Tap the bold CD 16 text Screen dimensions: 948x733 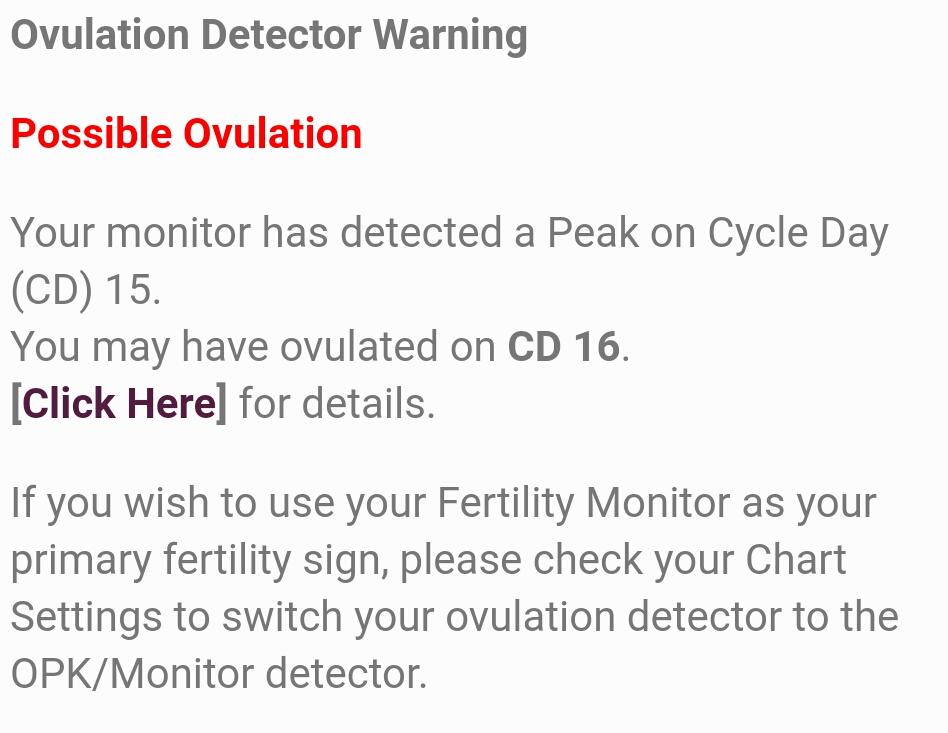click(564, 346)
